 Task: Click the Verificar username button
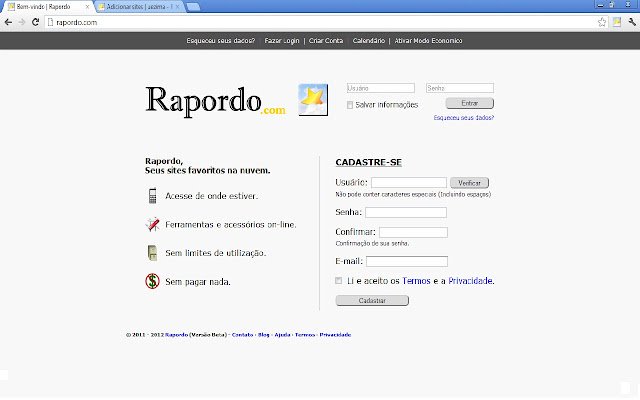[x=469, y=183]
